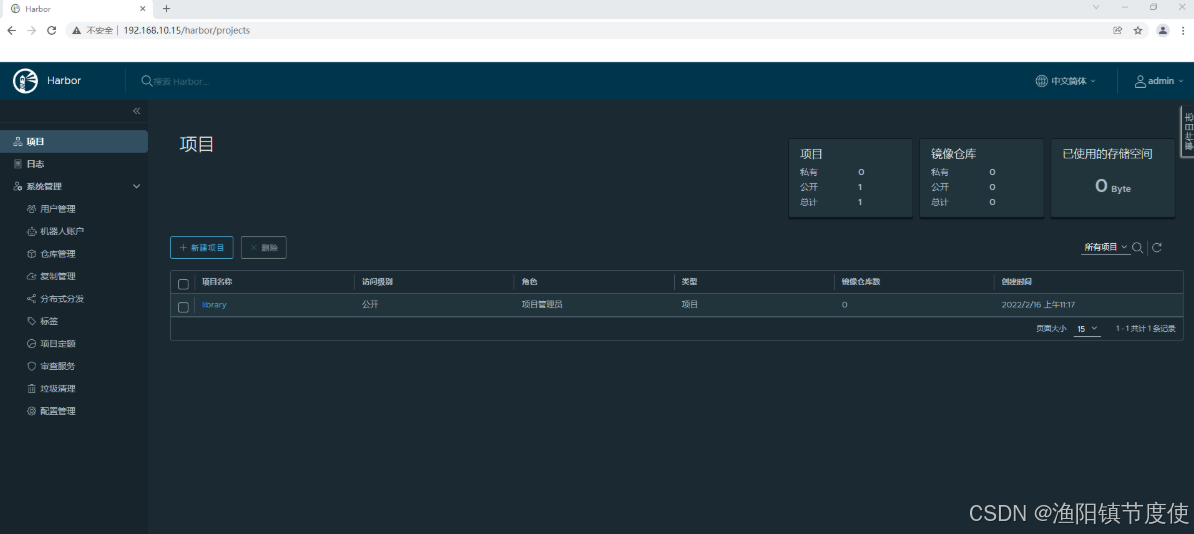Image resolution: width=1194 pixels, height=534 pixels.
Task: Open 配置管理
Action: 58,411
